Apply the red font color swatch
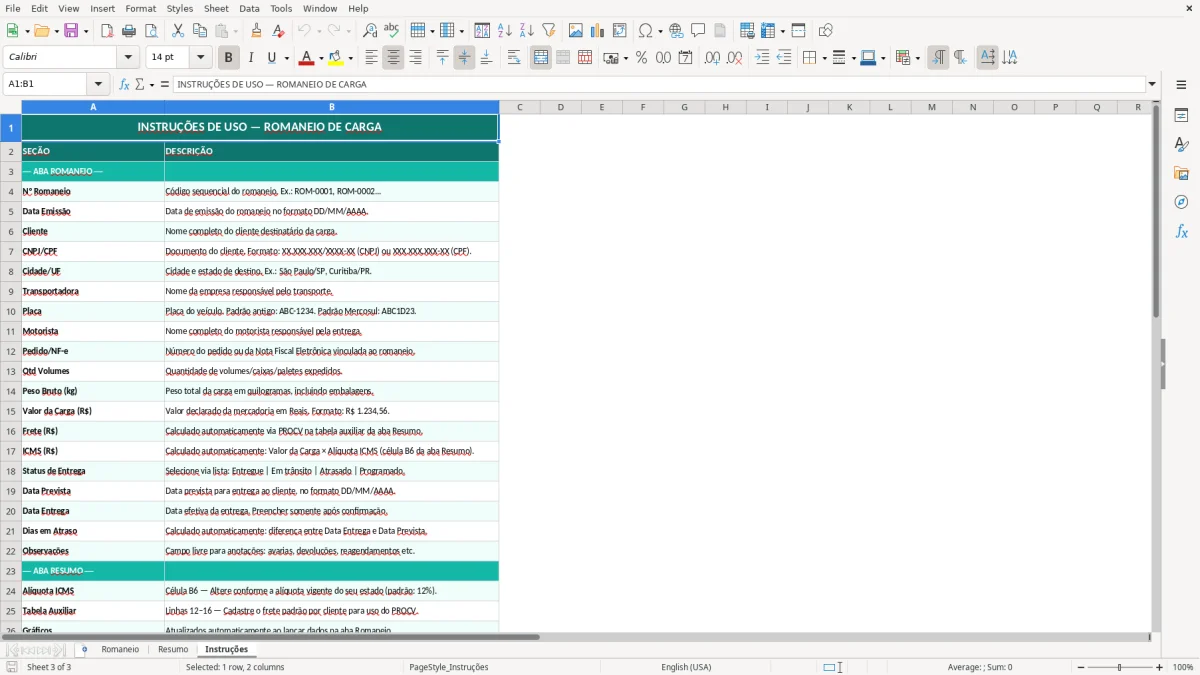Image resolution: width=1200 pixels, height=675 pixels. tap(307, 58)
